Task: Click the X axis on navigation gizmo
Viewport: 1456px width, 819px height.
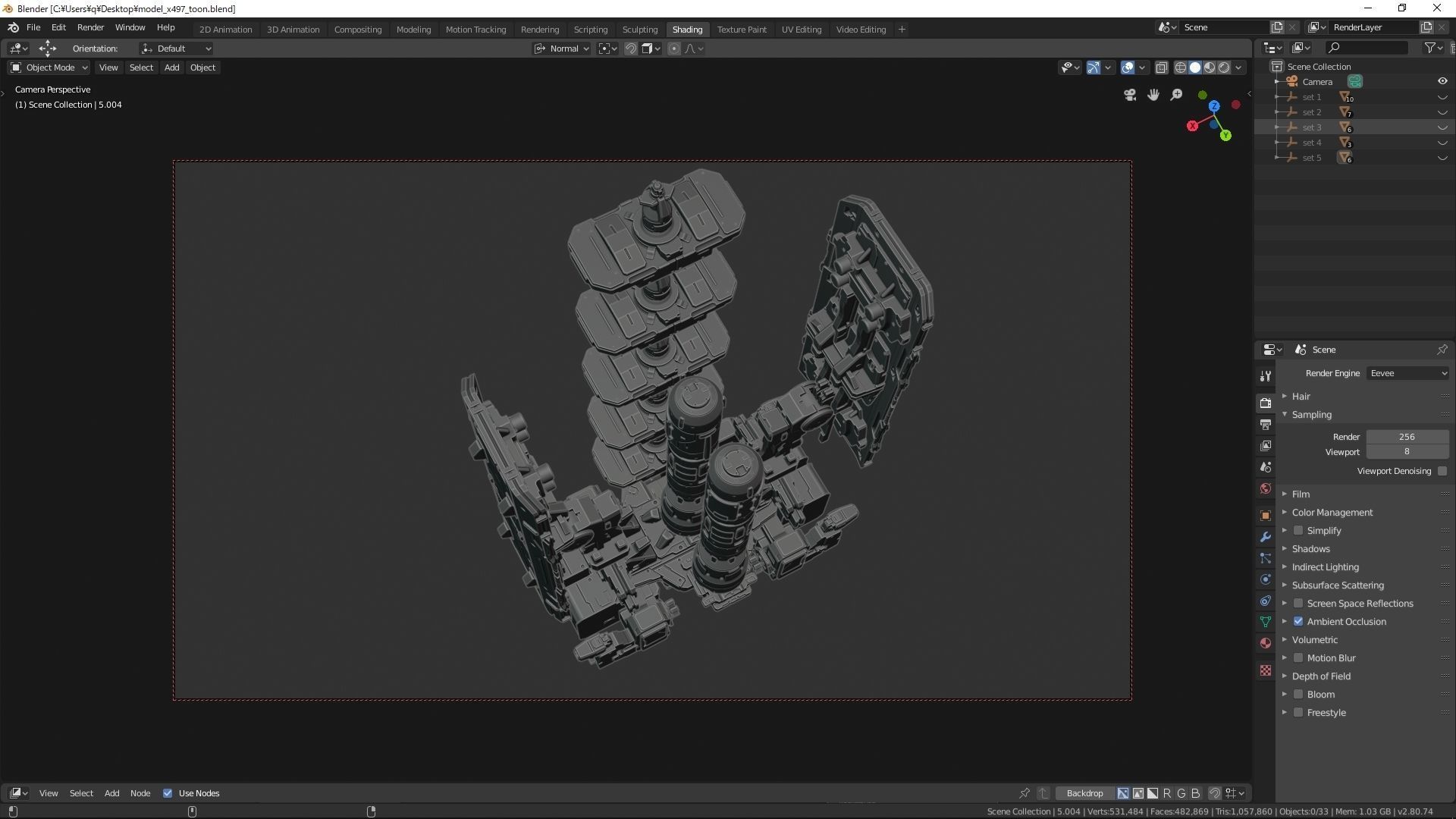Action: (x=1192, y=126)
